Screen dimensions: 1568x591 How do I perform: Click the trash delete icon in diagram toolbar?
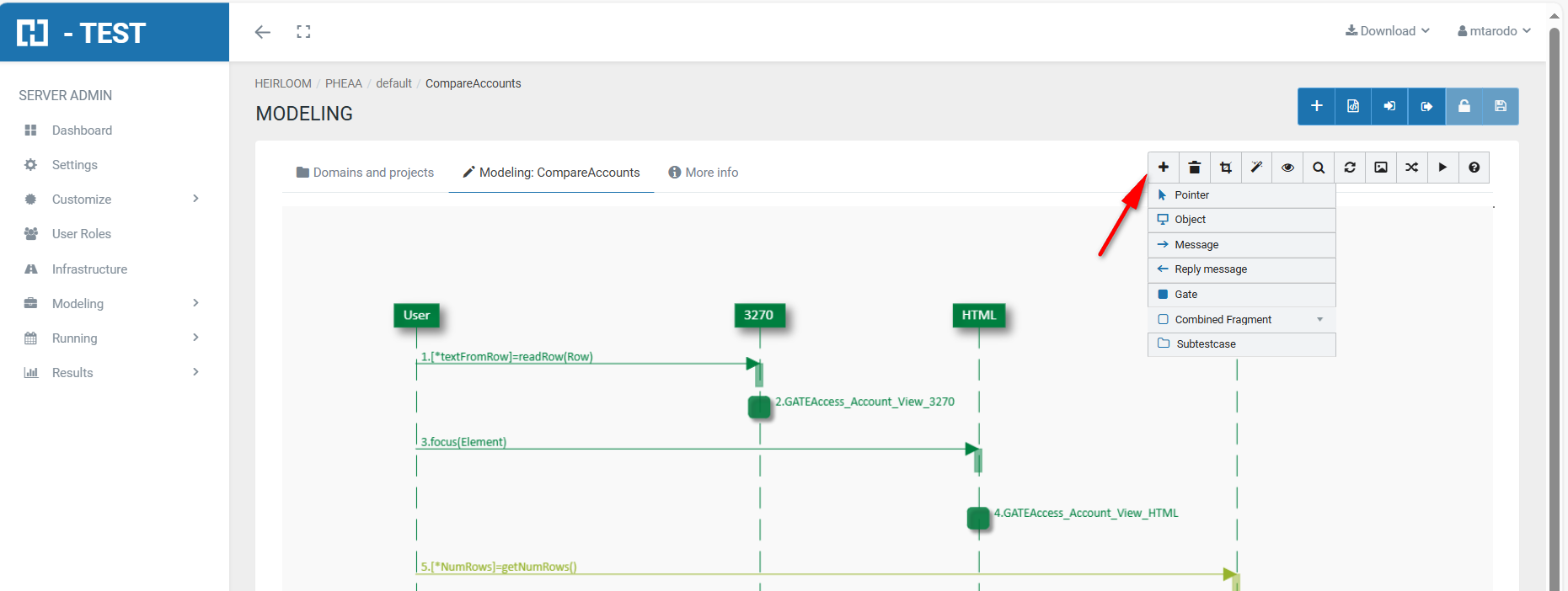point(1194,168)
